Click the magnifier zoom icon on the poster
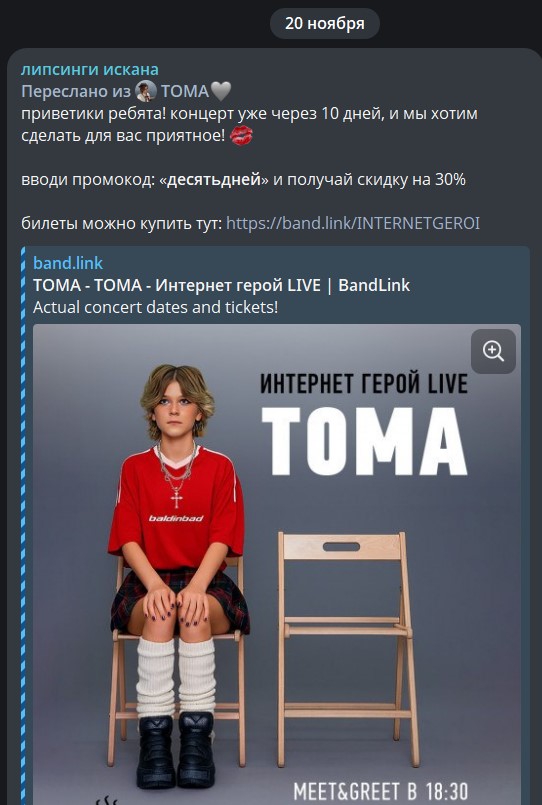The image size is (542, 805). pos(493,351)
